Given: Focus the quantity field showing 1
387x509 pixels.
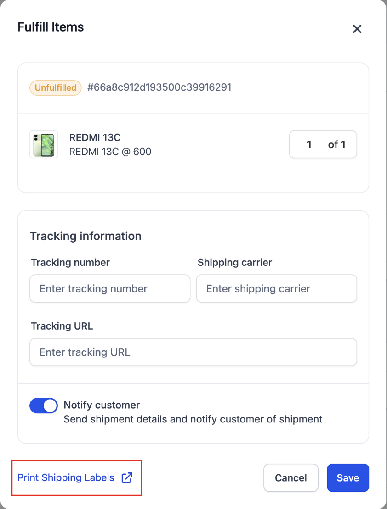Looking at the screenshot, I should 309,144.
